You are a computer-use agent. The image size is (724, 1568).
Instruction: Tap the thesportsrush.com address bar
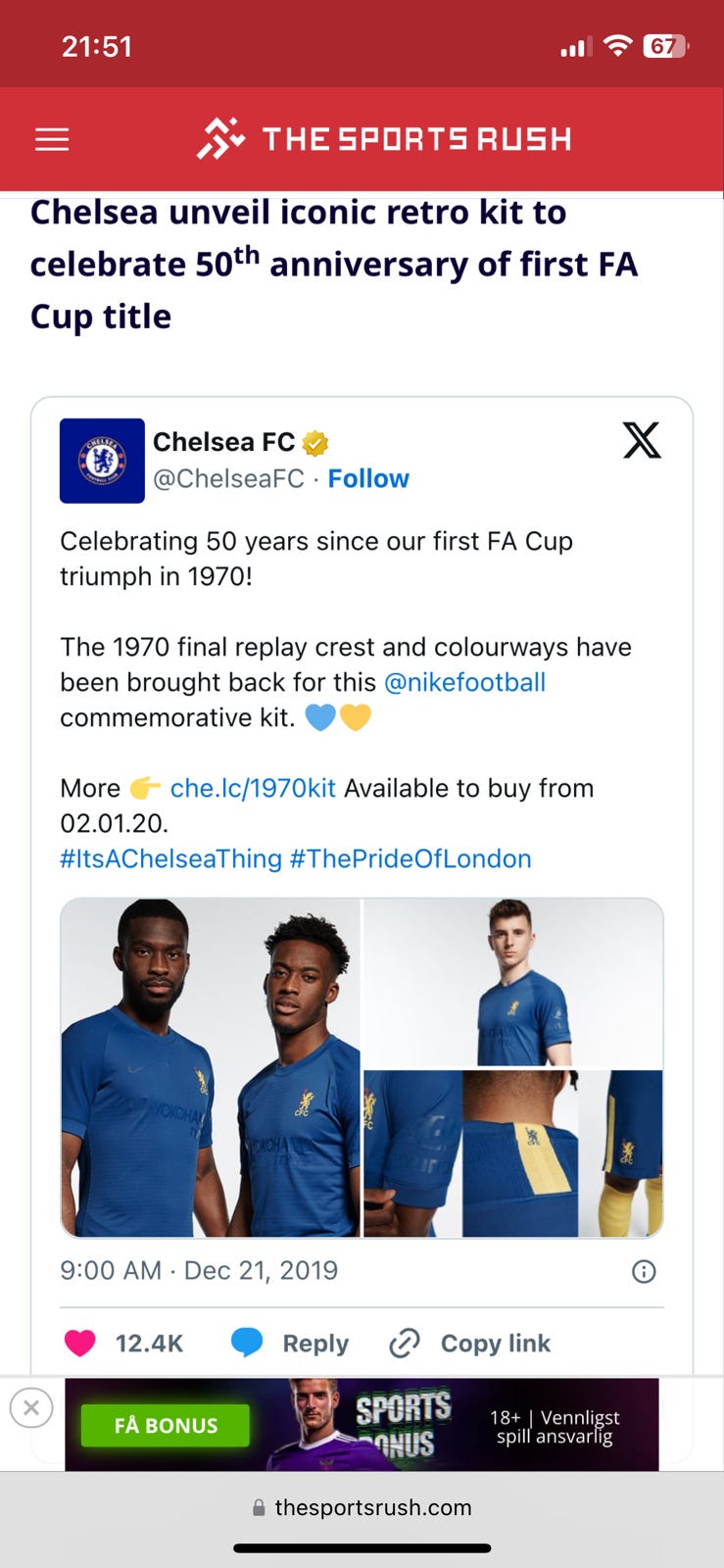point(362,1507)
